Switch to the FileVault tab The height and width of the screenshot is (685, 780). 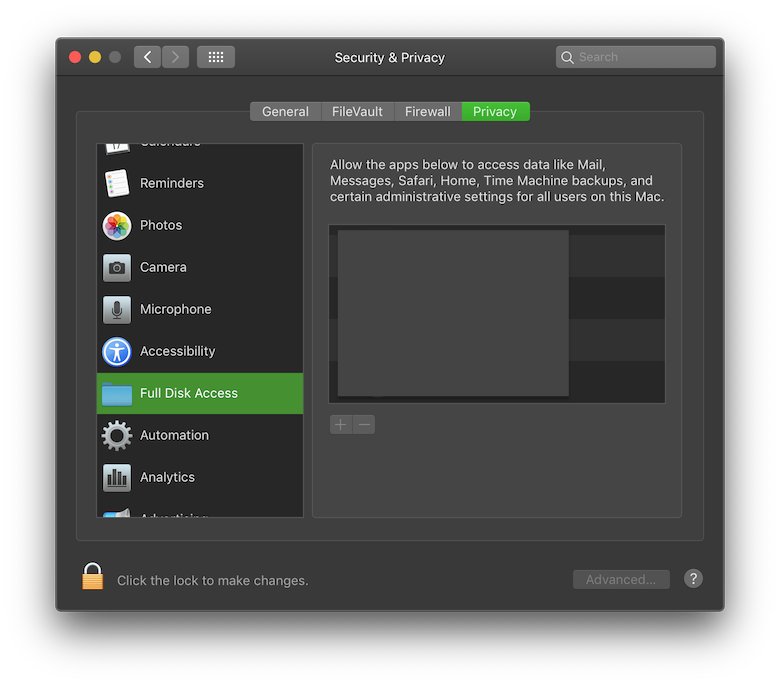coord(358,111)
